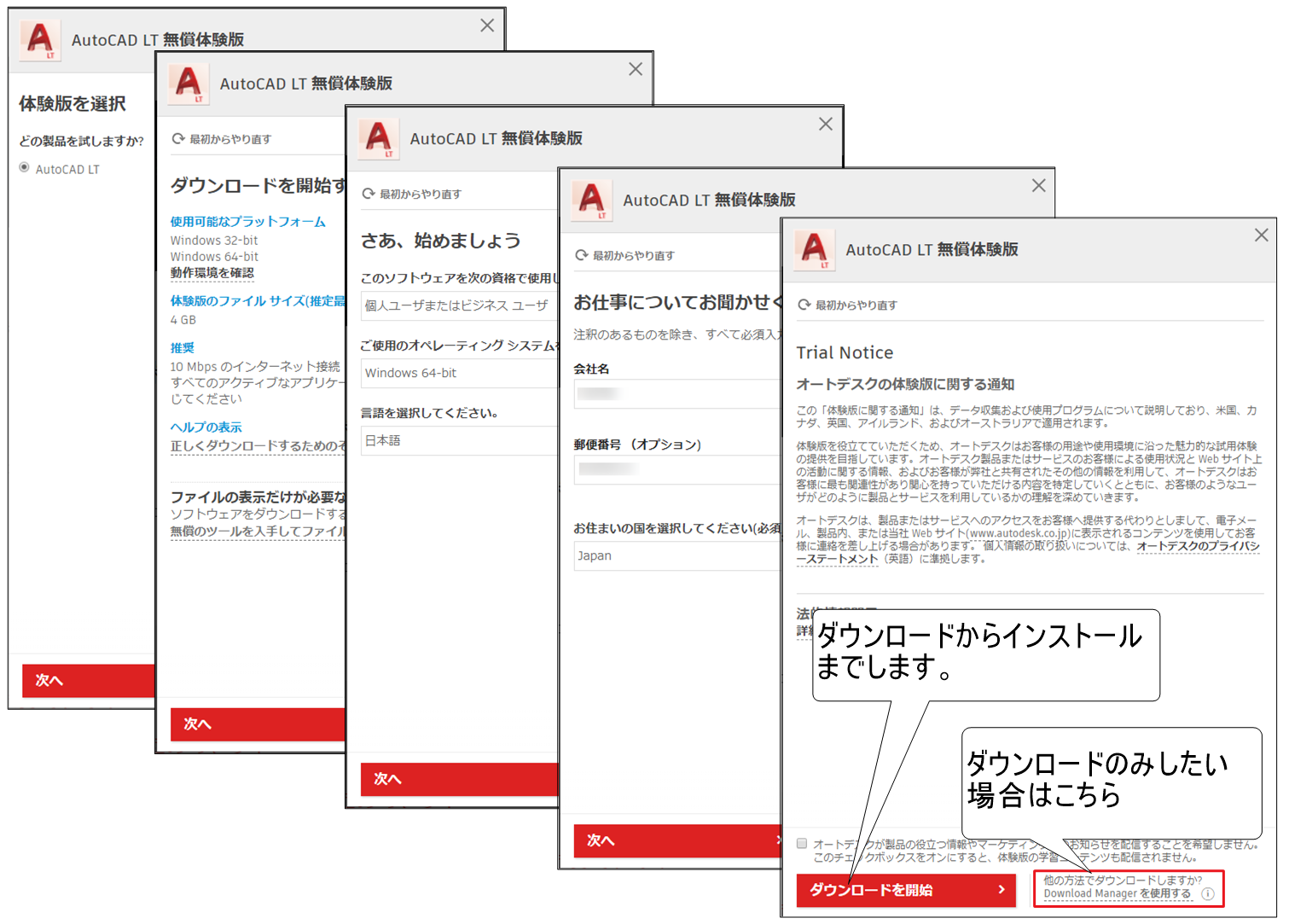Screen dimensions: 1289x924
Task: Click AutoCAD LT logo in Trial Notice dialog
Action: click(x=815, y=250)
